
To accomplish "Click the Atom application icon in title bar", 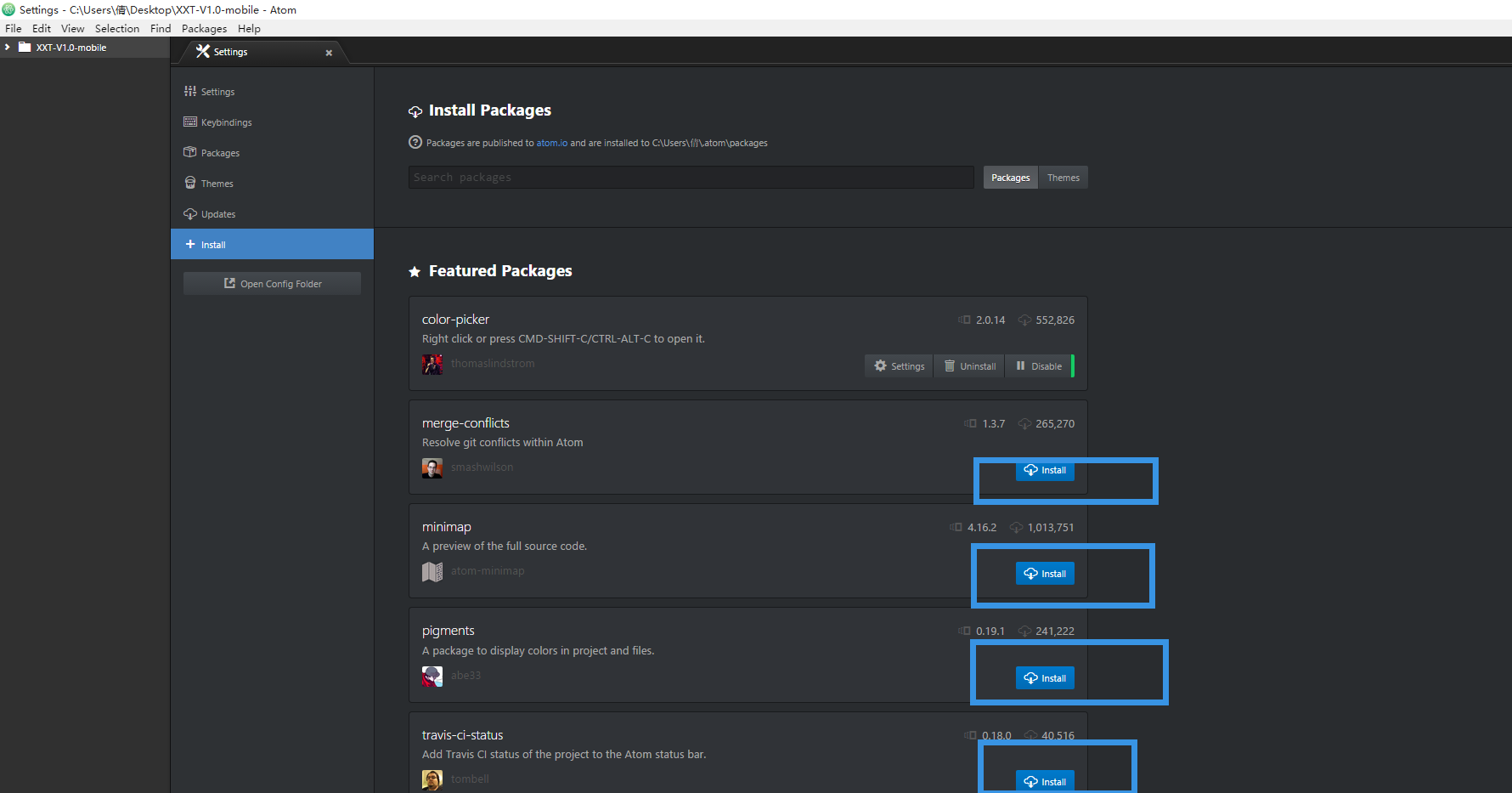I will 8,9.
